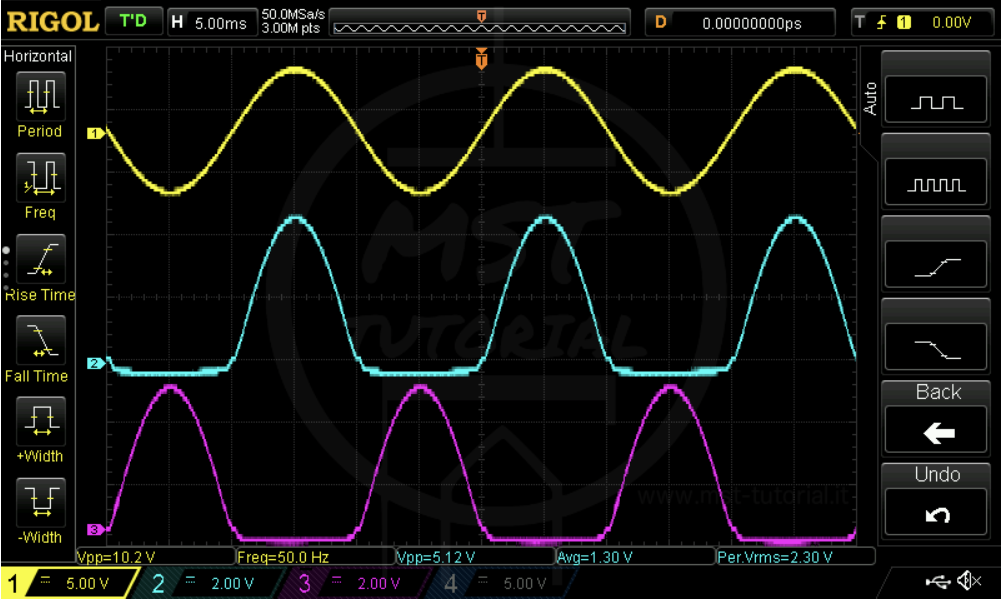
Task: Click the orange trigger position marker
Action: 481,61
